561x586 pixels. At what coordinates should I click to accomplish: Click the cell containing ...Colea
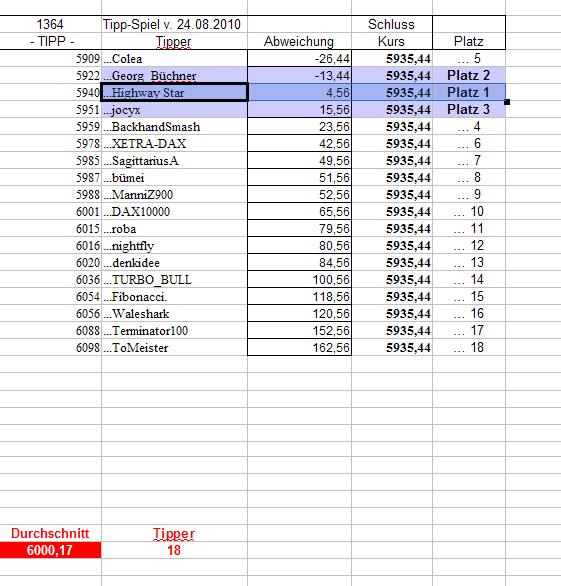click(x=174, y=58)
